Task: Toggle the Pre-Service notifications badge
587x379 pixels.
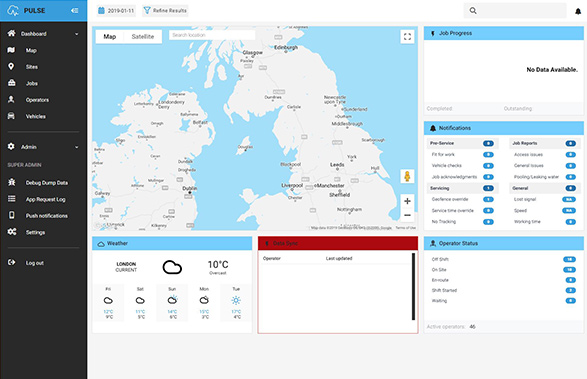Action: click(488, 143)
